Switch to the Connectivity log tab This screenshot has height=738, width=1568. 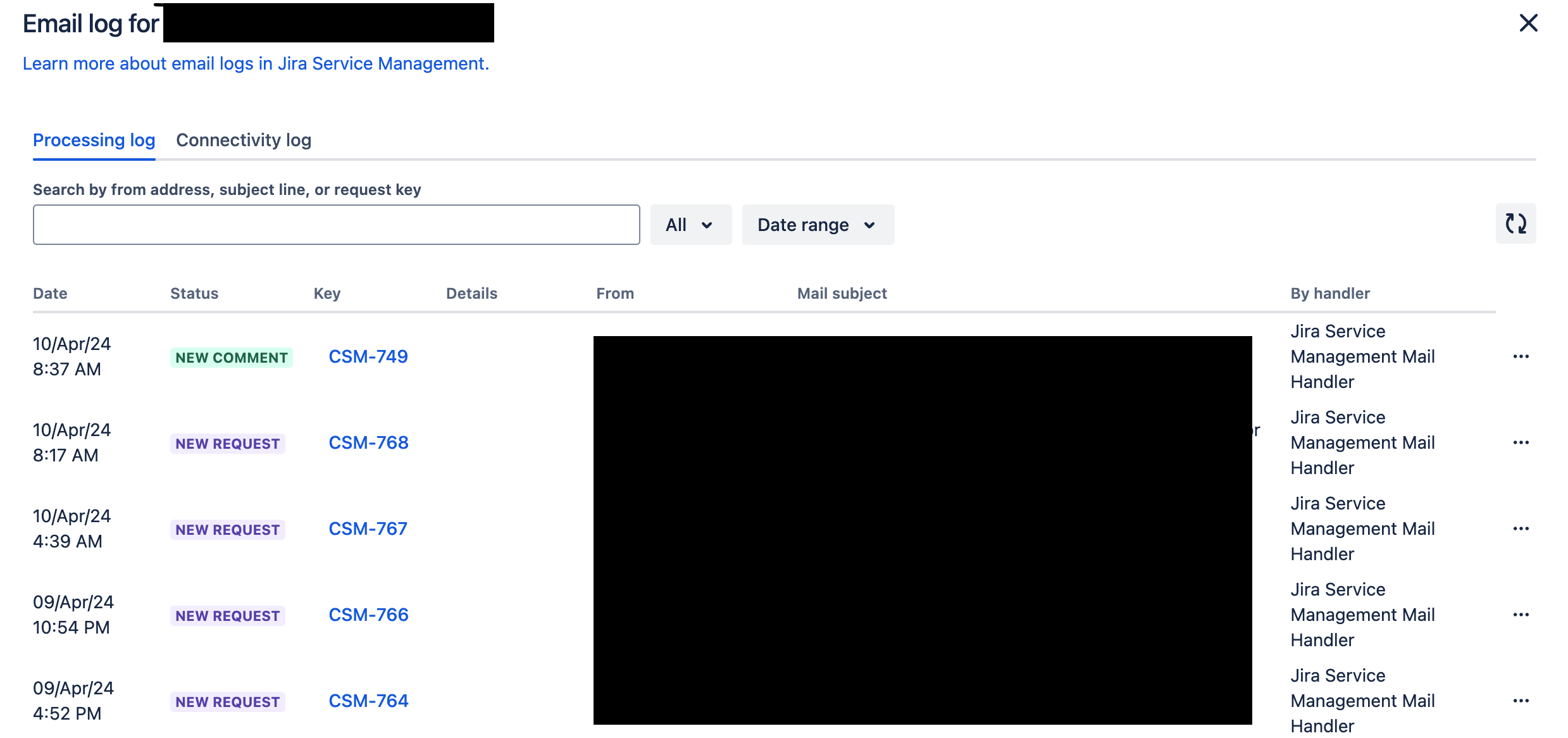tap(244, 140)
